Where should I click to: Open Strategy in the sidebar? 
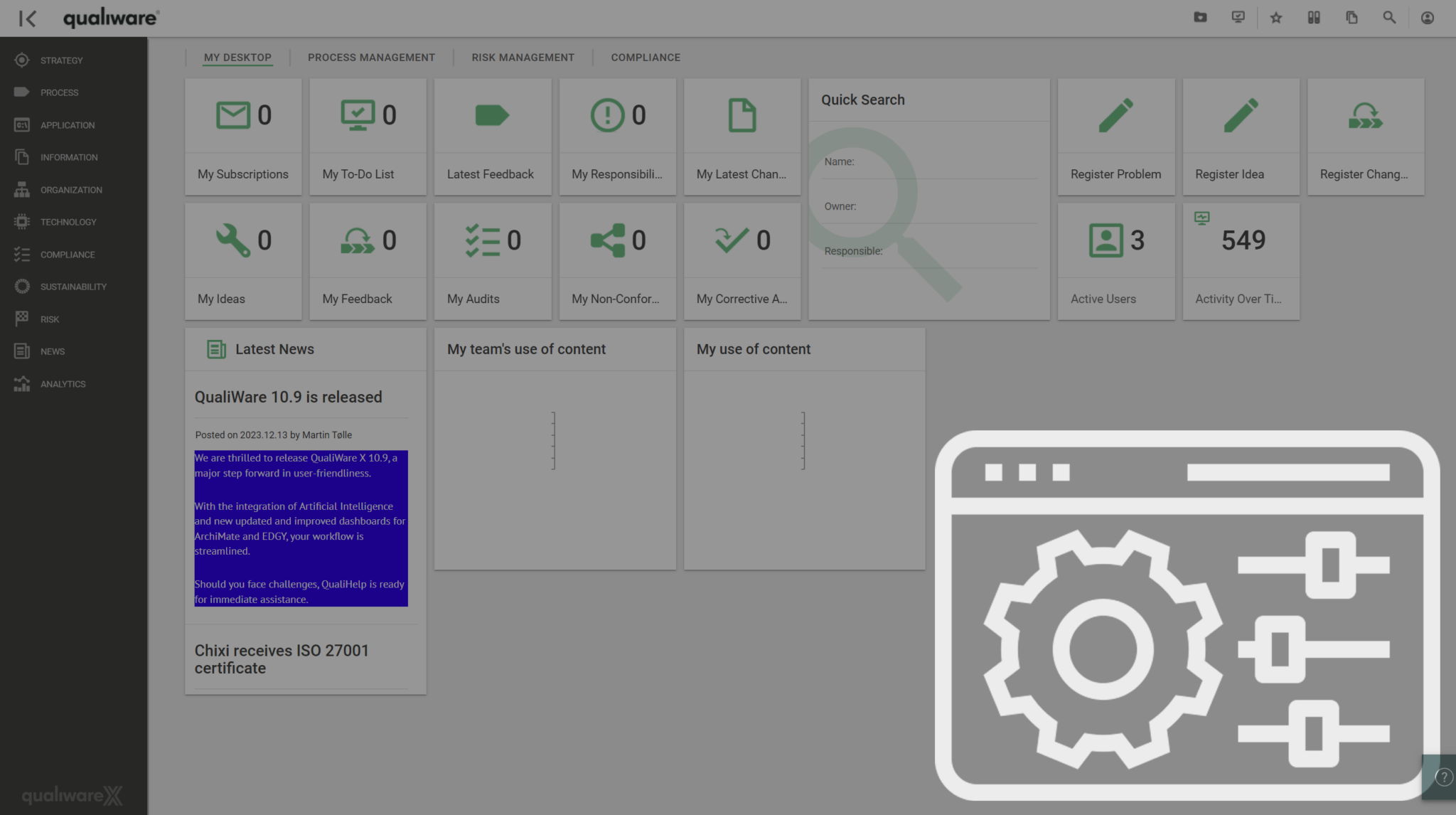tap(61, 60)
